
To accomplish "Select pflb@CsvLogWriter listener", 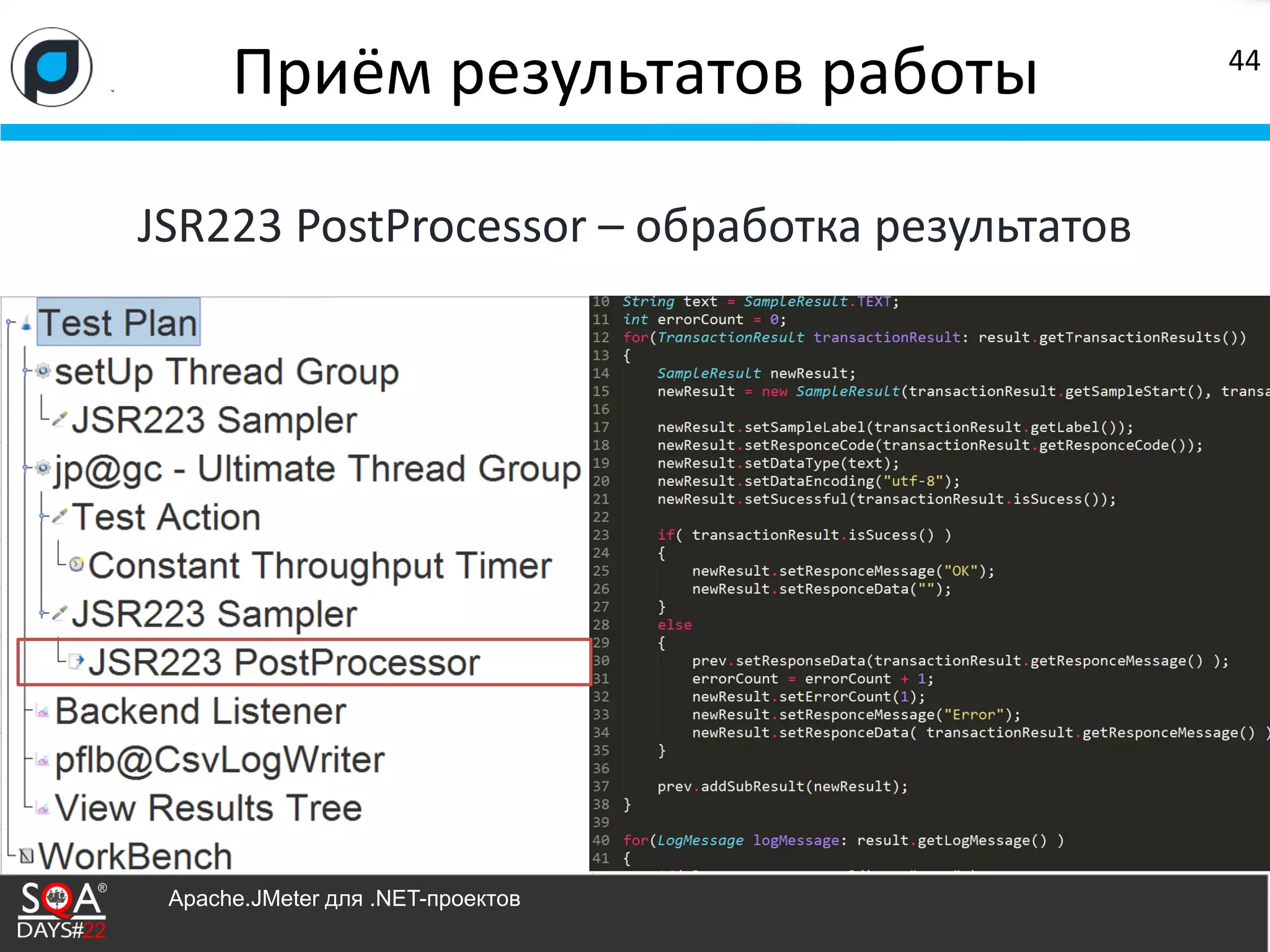I will (x=220, y=760).
